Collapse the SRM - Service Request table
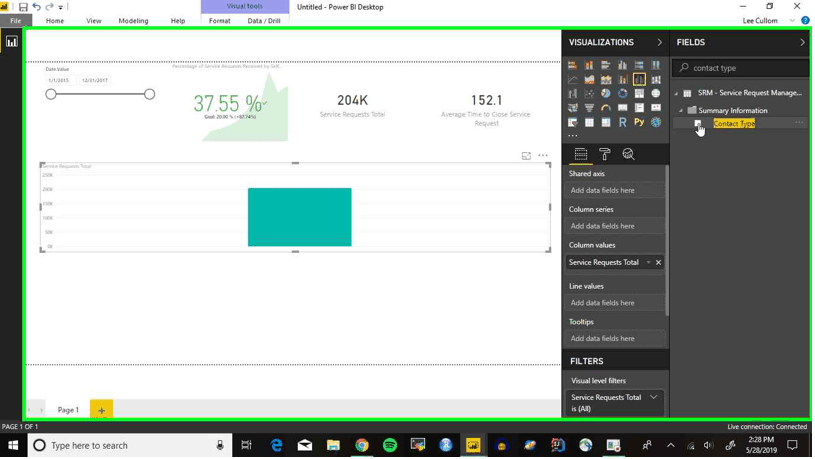 pos(677,93)
